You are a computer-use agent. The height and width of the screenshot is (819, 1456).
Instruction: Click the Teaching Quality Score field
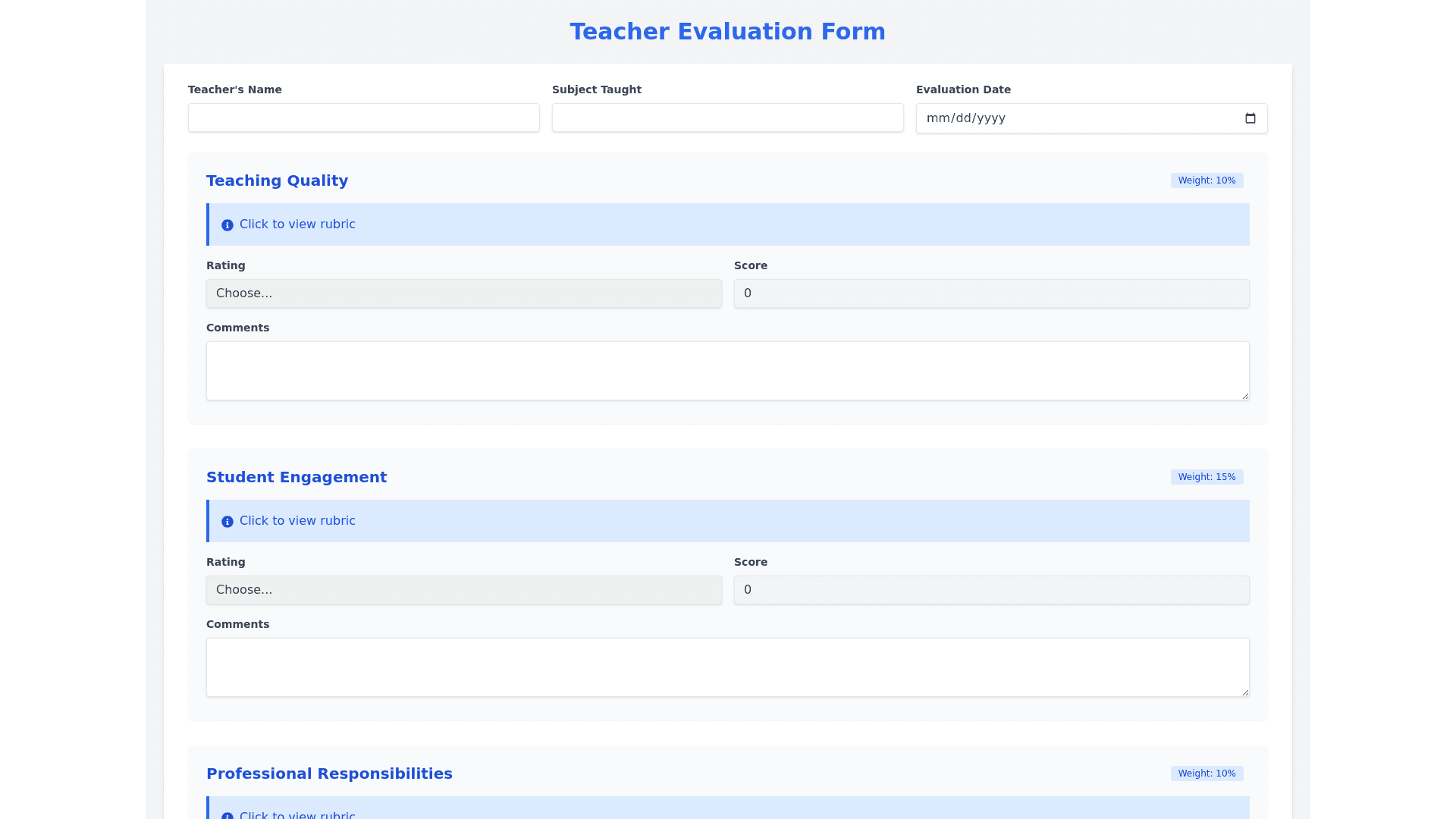click(991, 293)
